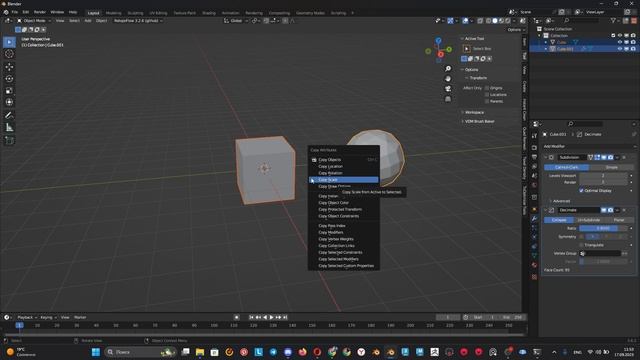
Task: Open the RetopoFlow add-on dropdown in header
Action: pos(138,20)
